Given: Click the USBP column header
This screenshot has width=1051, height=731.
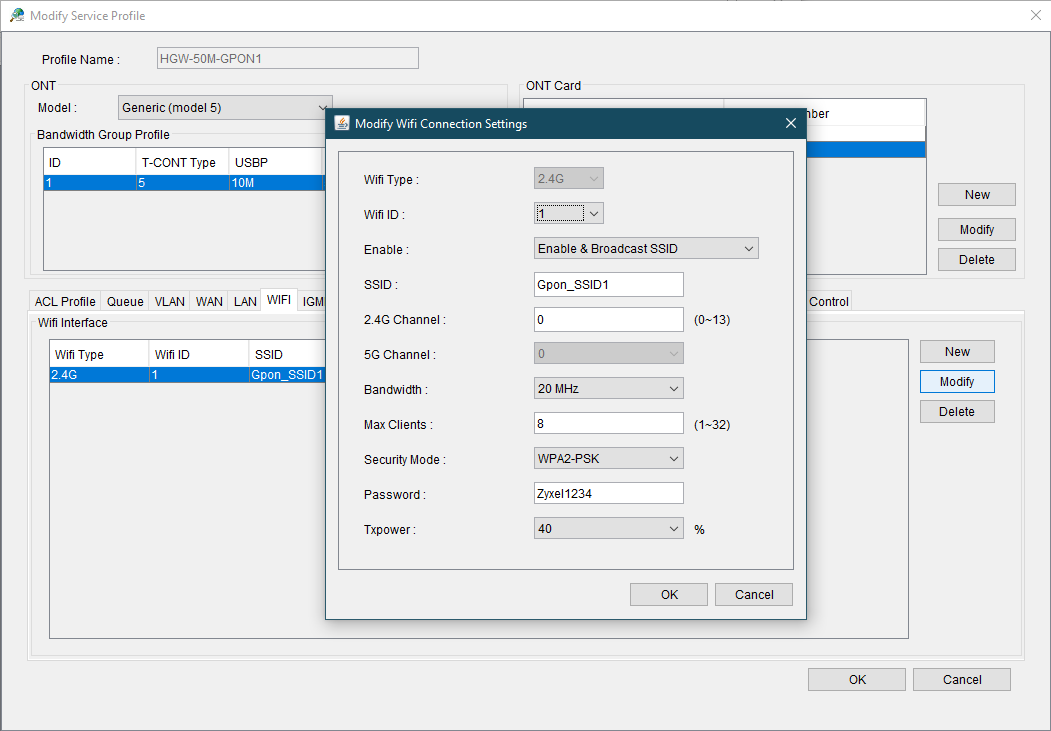Looking at the screenshot, I should tap(277, 162).
